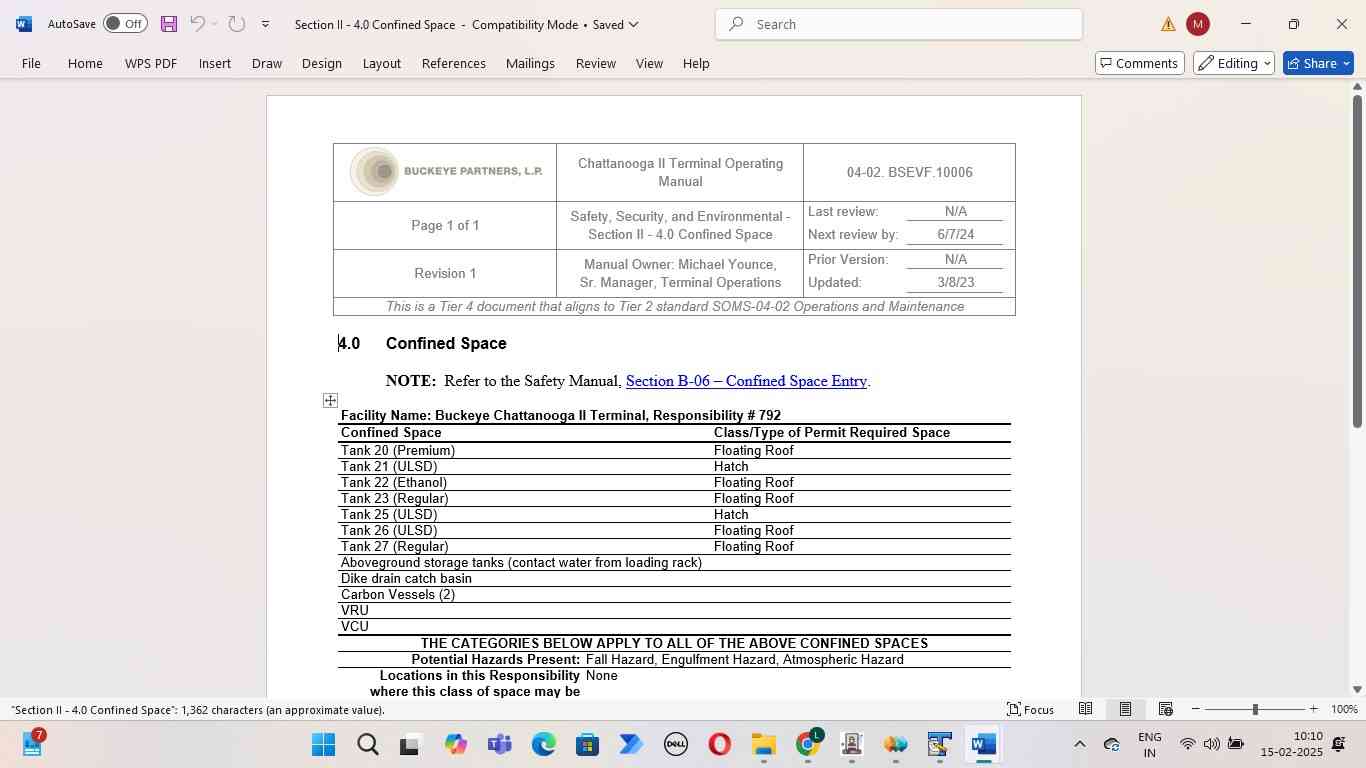This screenshot has height=768, width=1366.
Task: Open Google Chrome on taskbar
Action: click(807, 745)
